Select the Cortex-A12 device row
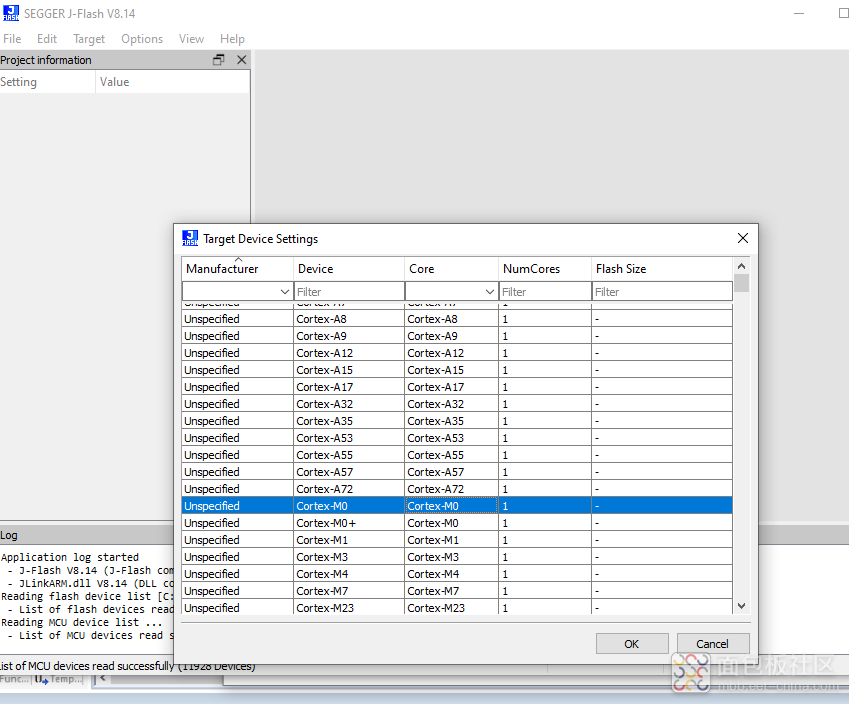 (x=457, y=353)
